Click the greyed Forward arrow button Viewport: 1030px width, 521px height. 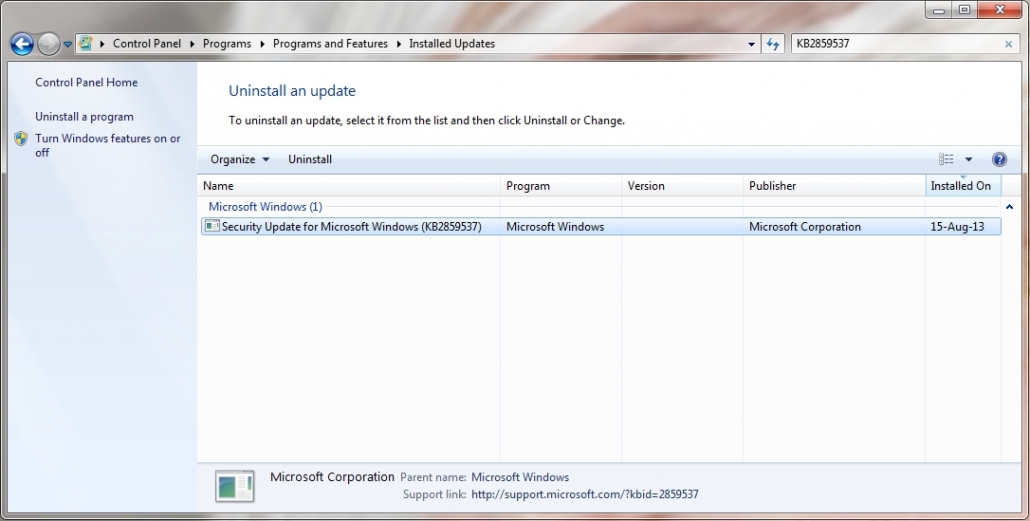49,44
